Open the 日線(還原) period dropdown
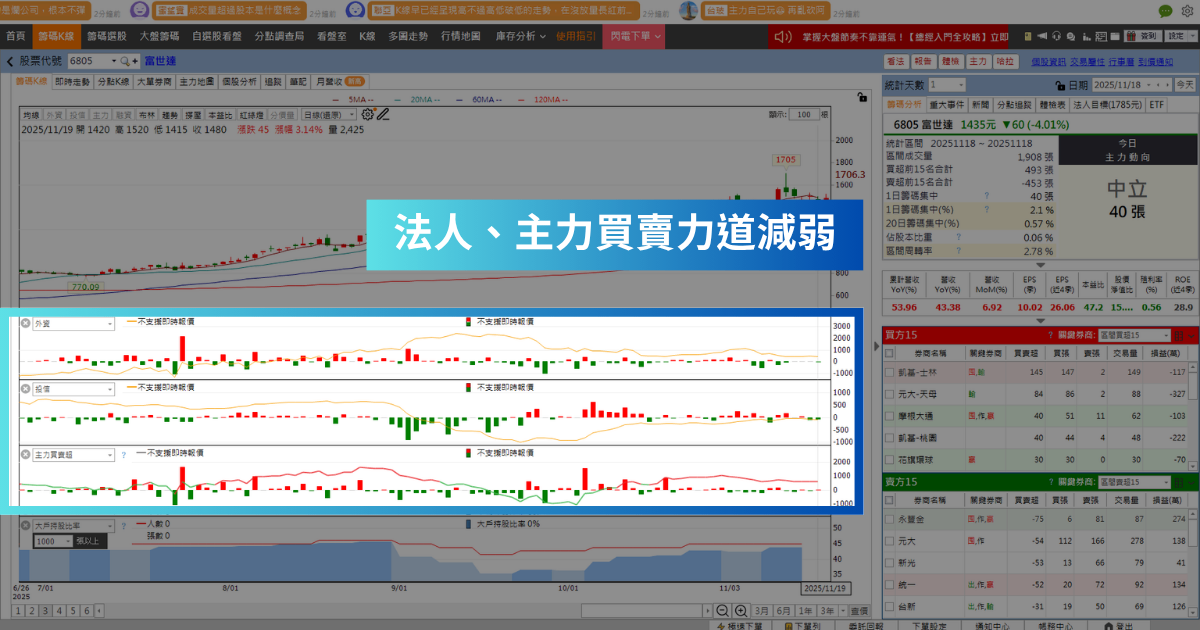1200x630 pixels. pyautogui.click(x=329, y=115)
